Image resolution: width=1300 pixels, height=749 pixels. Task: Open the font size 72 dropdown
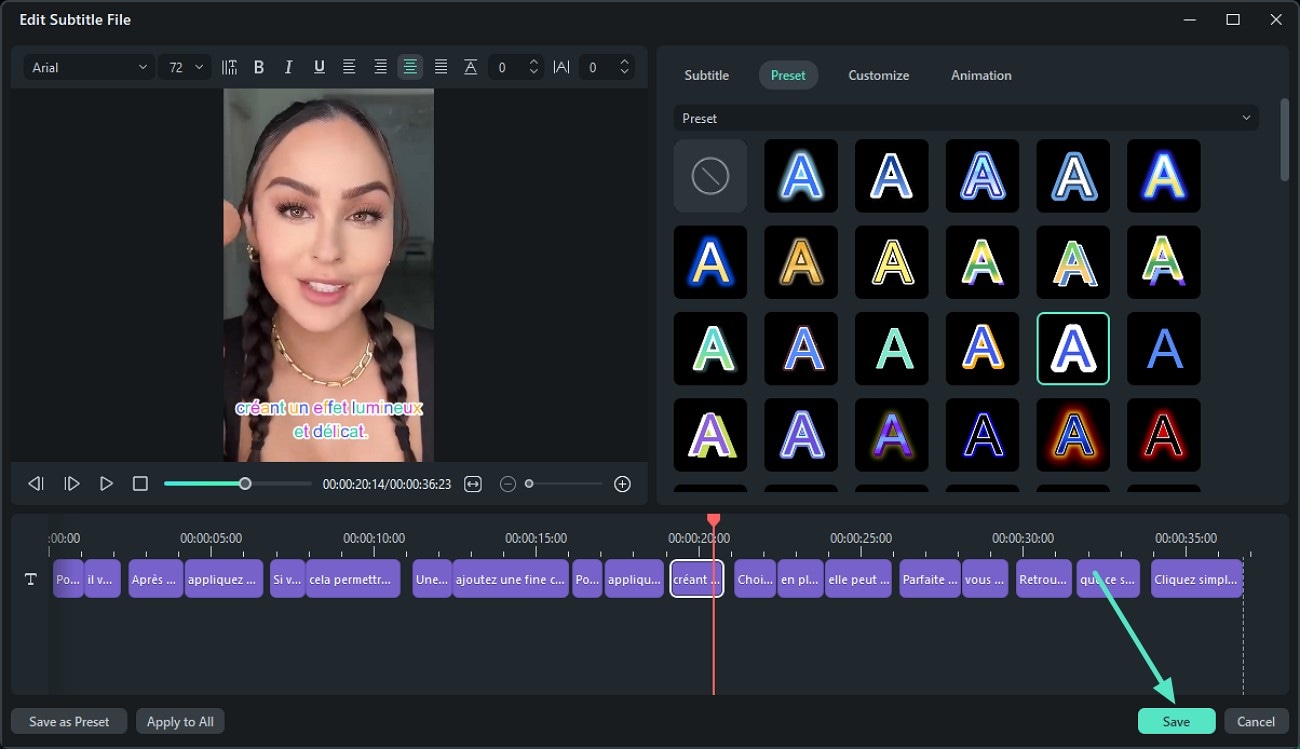point(185,67)
